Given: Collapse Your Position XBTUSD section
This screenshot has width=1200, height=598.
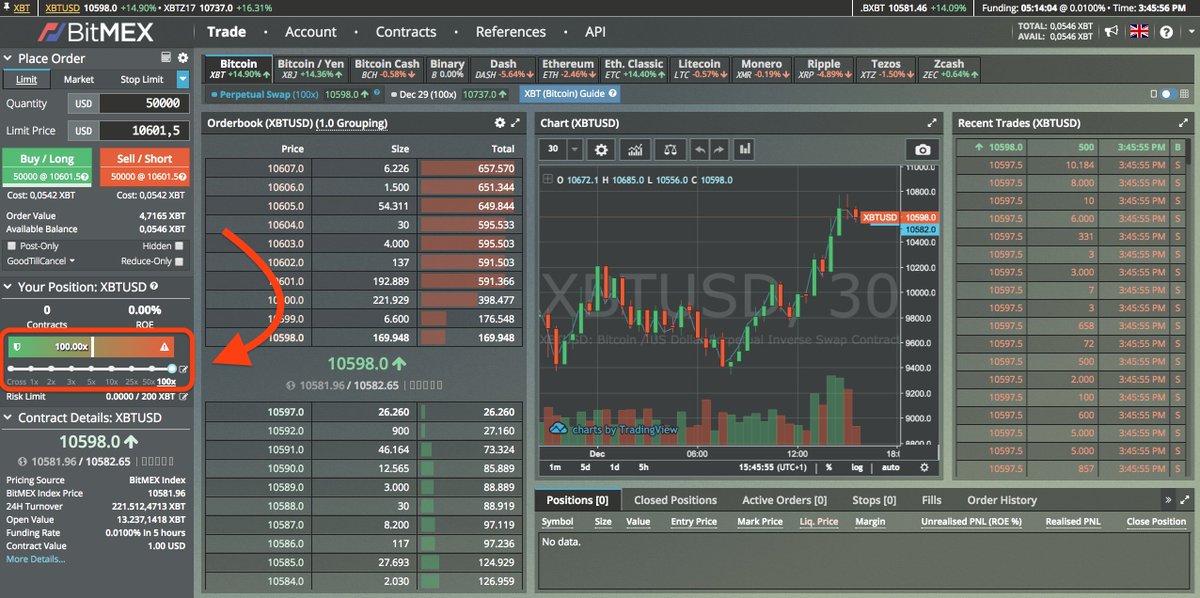Looking at the screenshot, I should 8,287.
